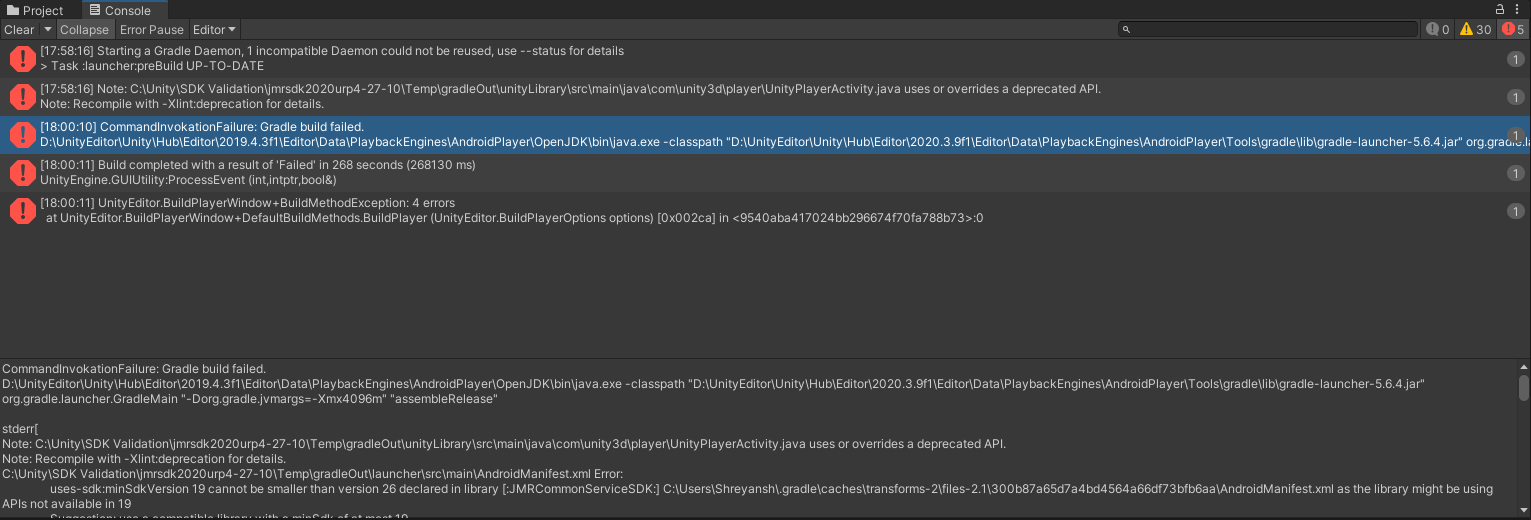Toggle warning messages filter showing 30
This screenshot has width=1531, height=520.
coord(1476,30)
